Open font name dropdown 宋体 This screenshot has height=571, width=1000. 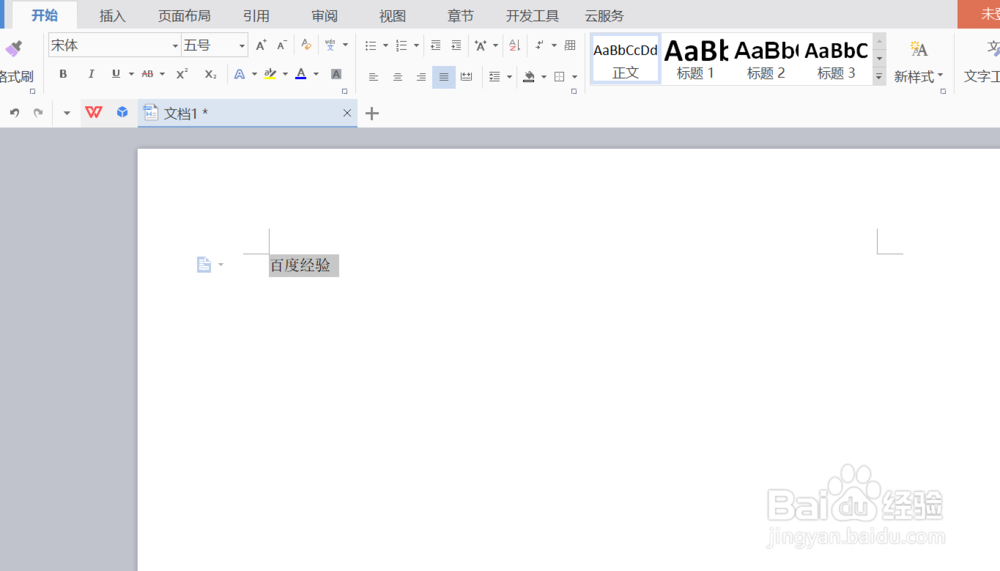tap(175, 46)
